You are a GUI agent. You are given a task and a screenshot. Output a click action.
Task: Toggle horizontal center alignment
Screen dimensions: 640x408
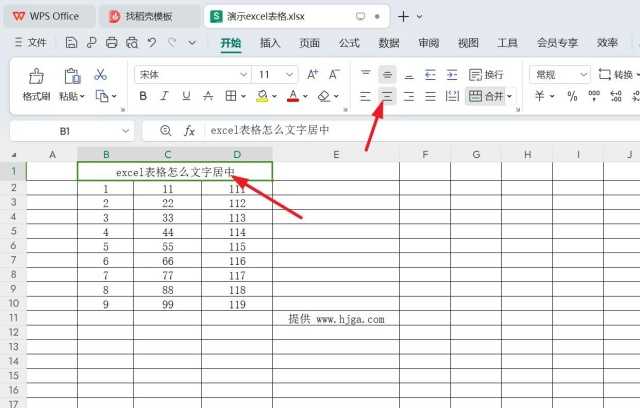387,96
